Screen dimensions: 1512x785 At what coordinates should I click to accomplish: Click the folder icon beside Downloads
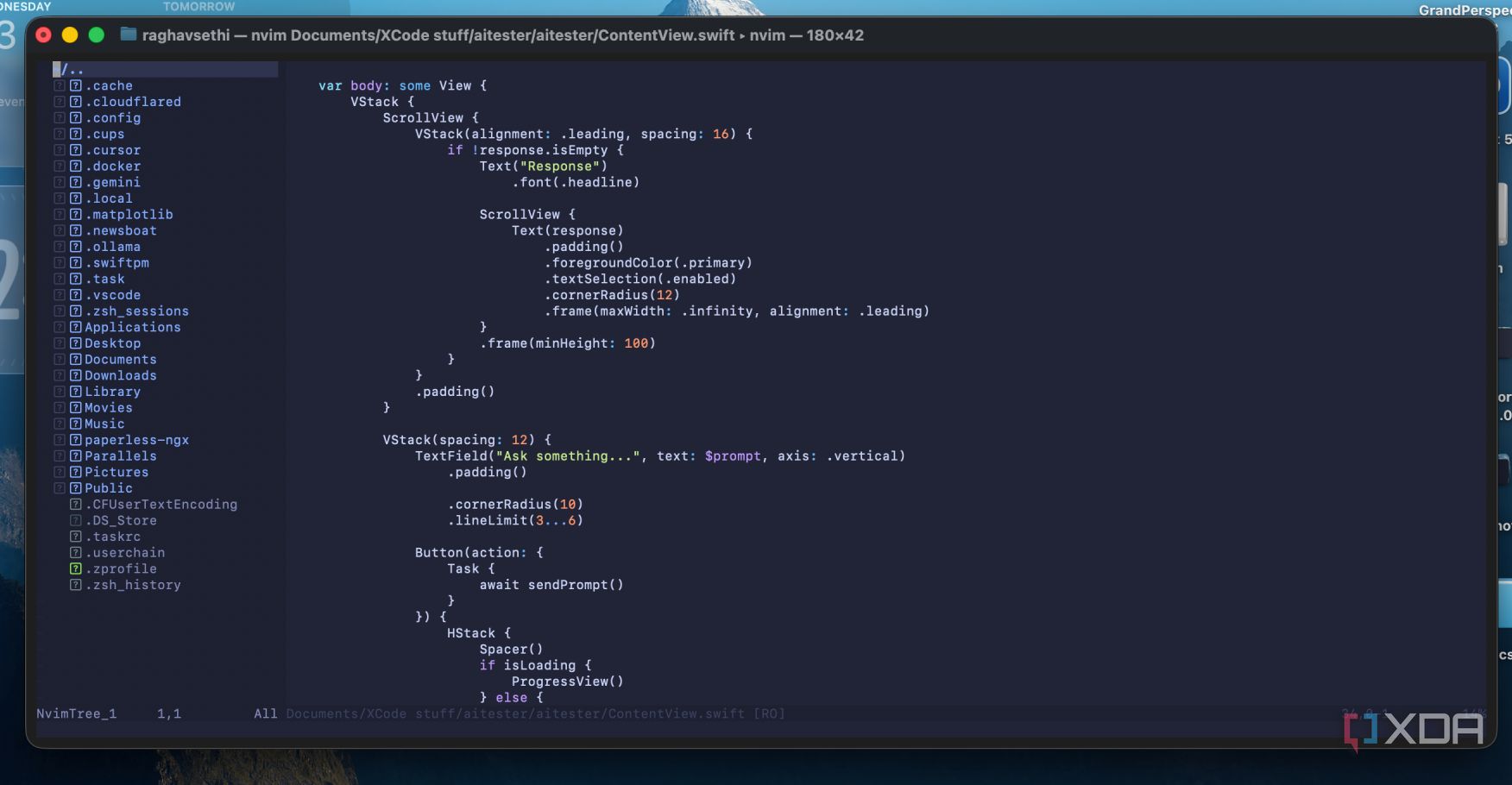click(x=76, y=375)
